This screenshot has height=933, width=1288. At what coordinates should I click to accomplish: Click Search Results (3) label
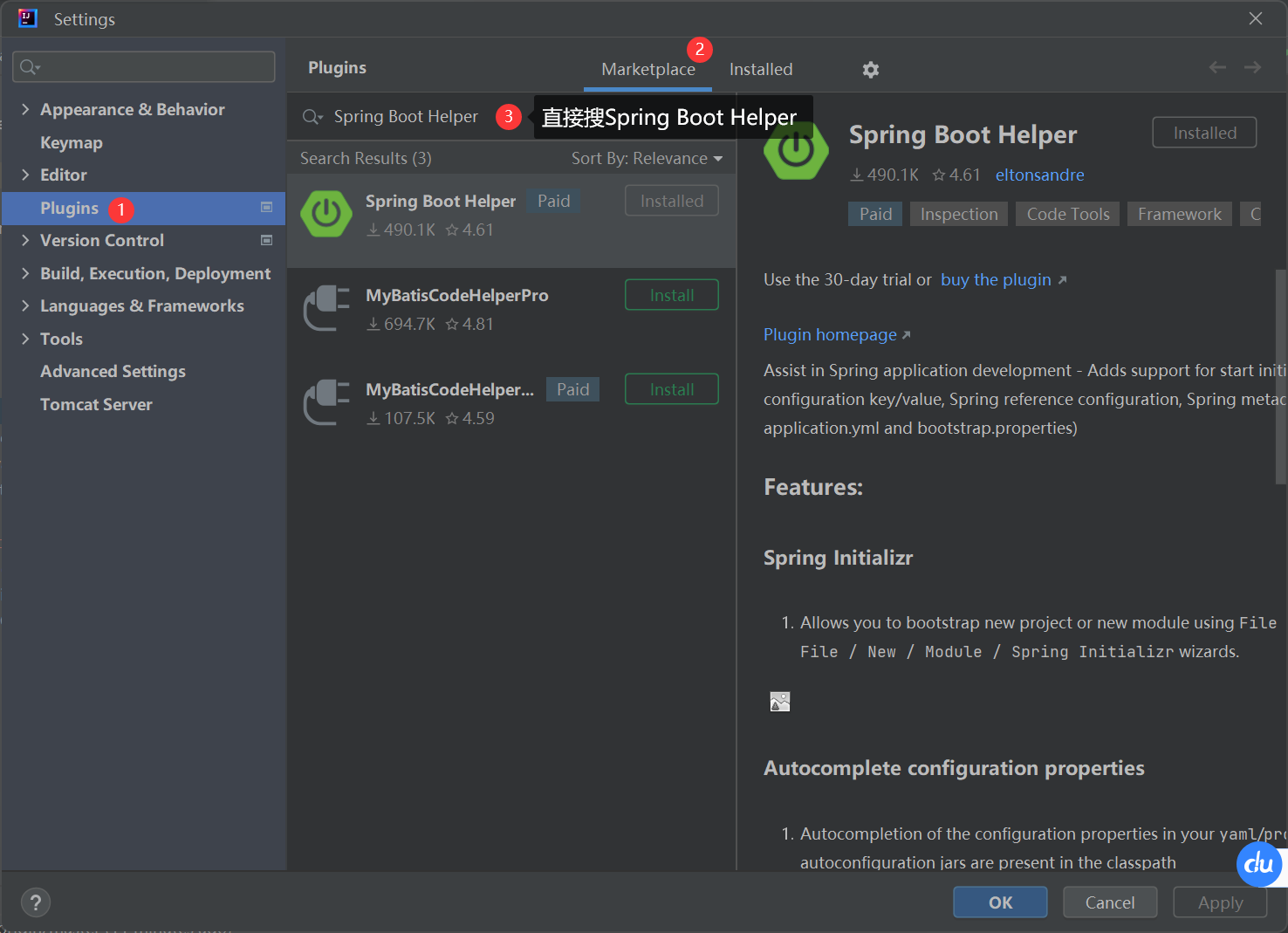tap(366, 158)
